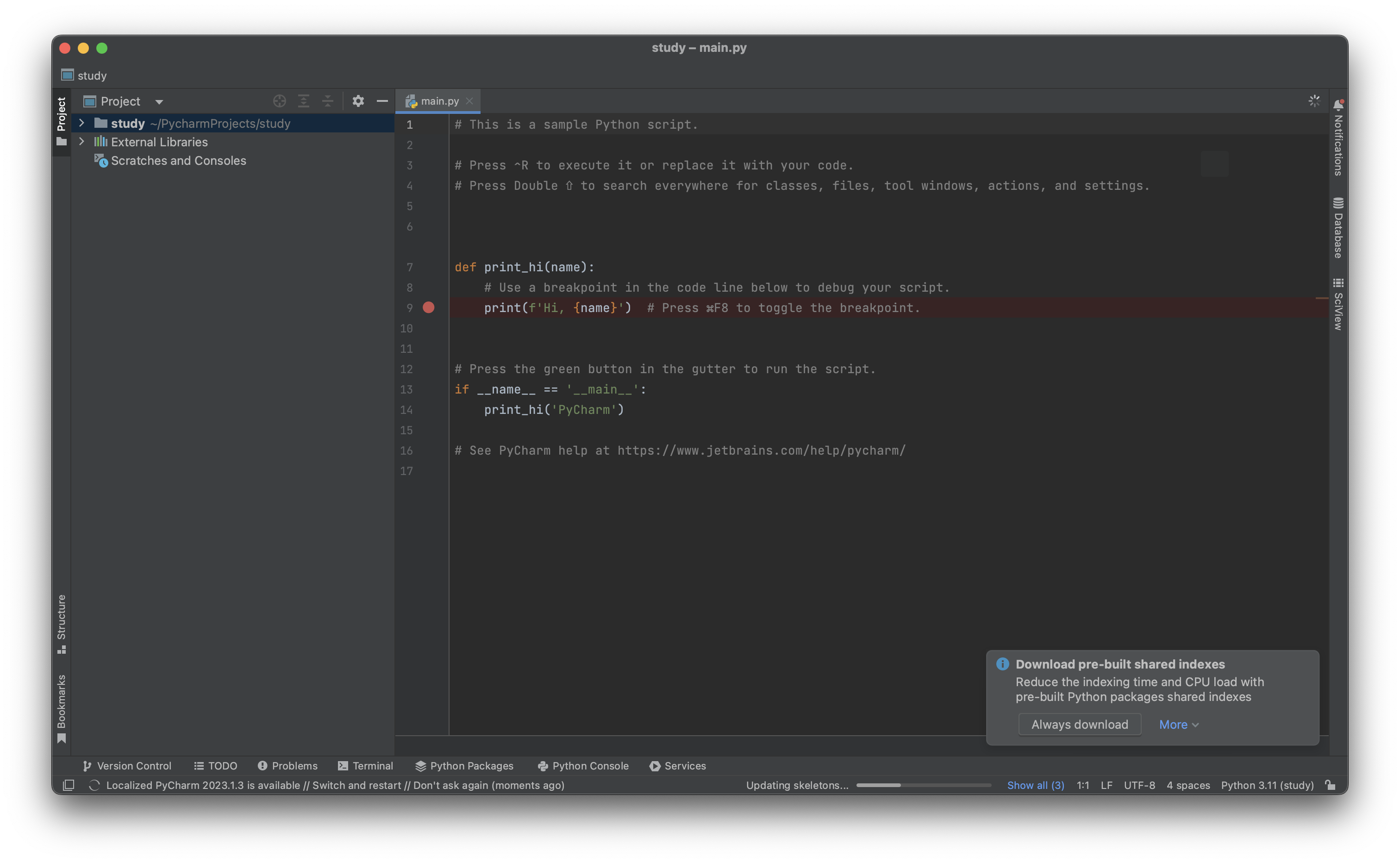Viewport: 1400px width, 863px height.
Task: Toggle the breakpoint on line 9
Action: 429,307
